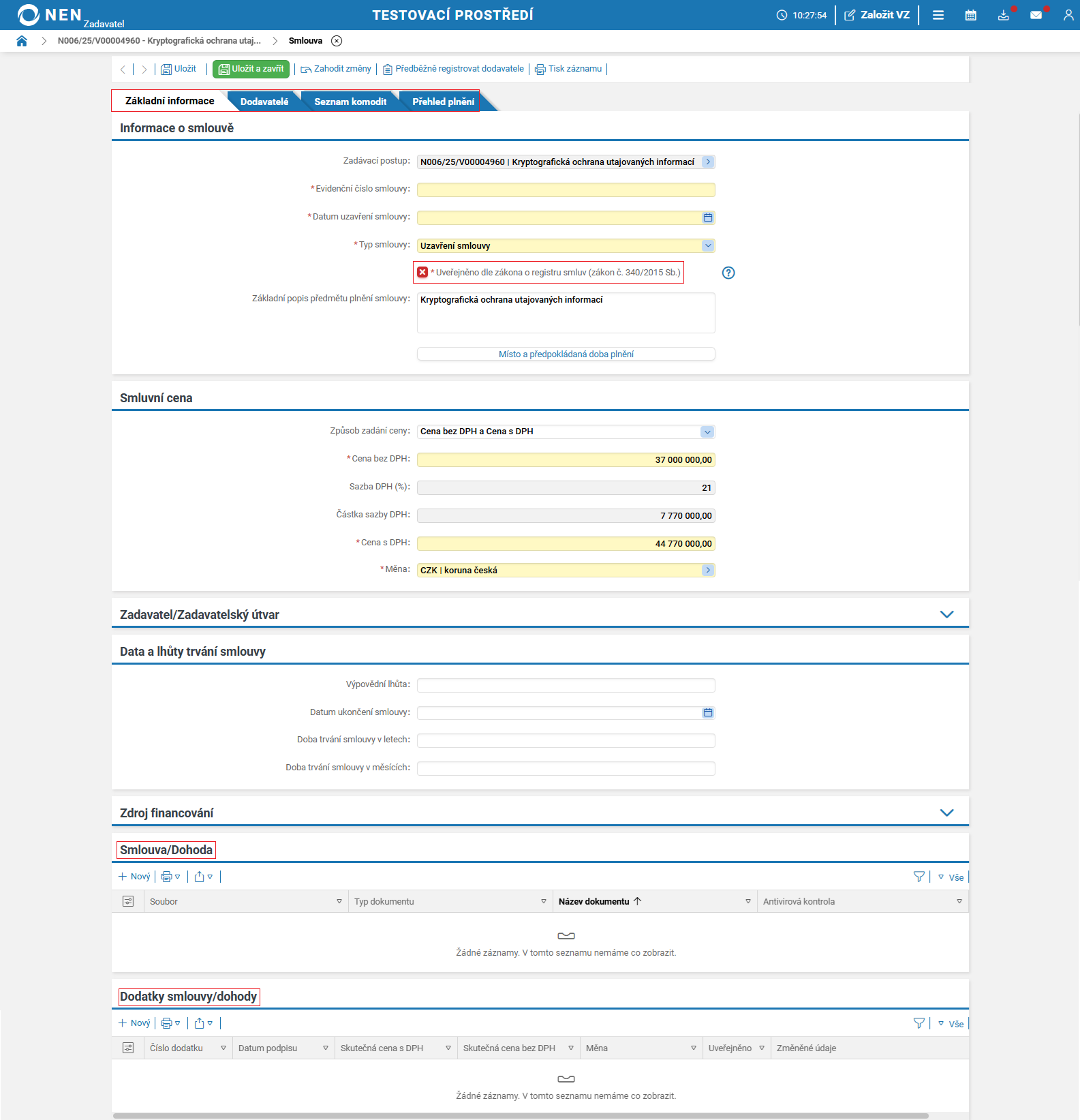The width and height of the screenshot is (1080, 1120).
Task: Open the hamburger menu icon
Action: 938,15
